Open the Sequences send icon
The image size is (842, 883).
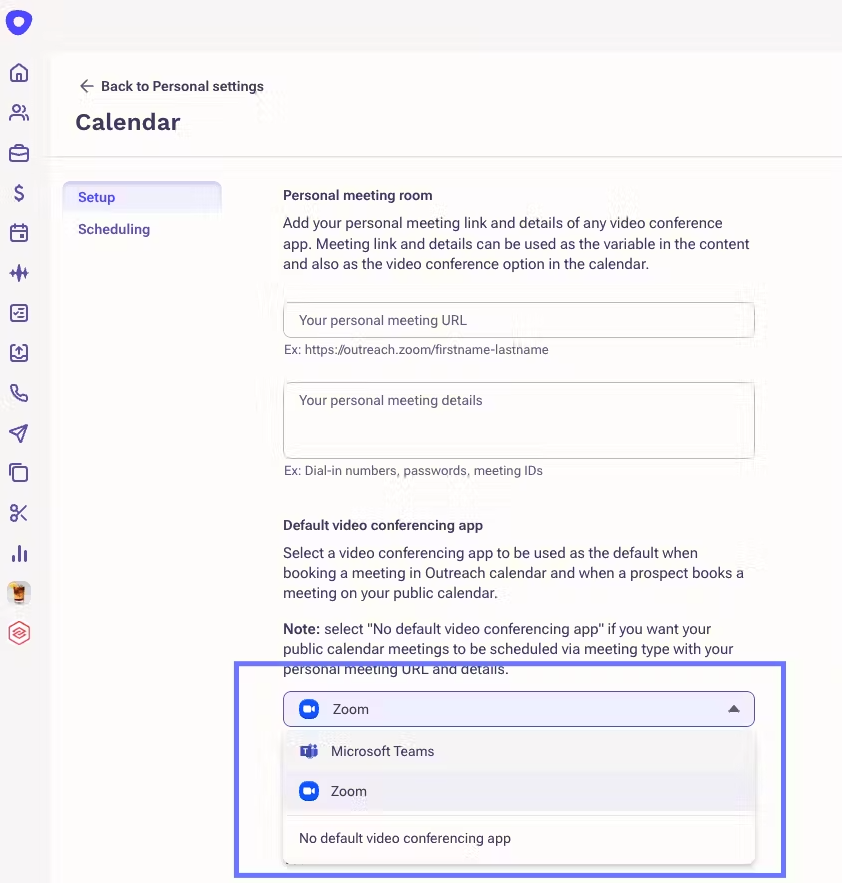pos(19,433)
